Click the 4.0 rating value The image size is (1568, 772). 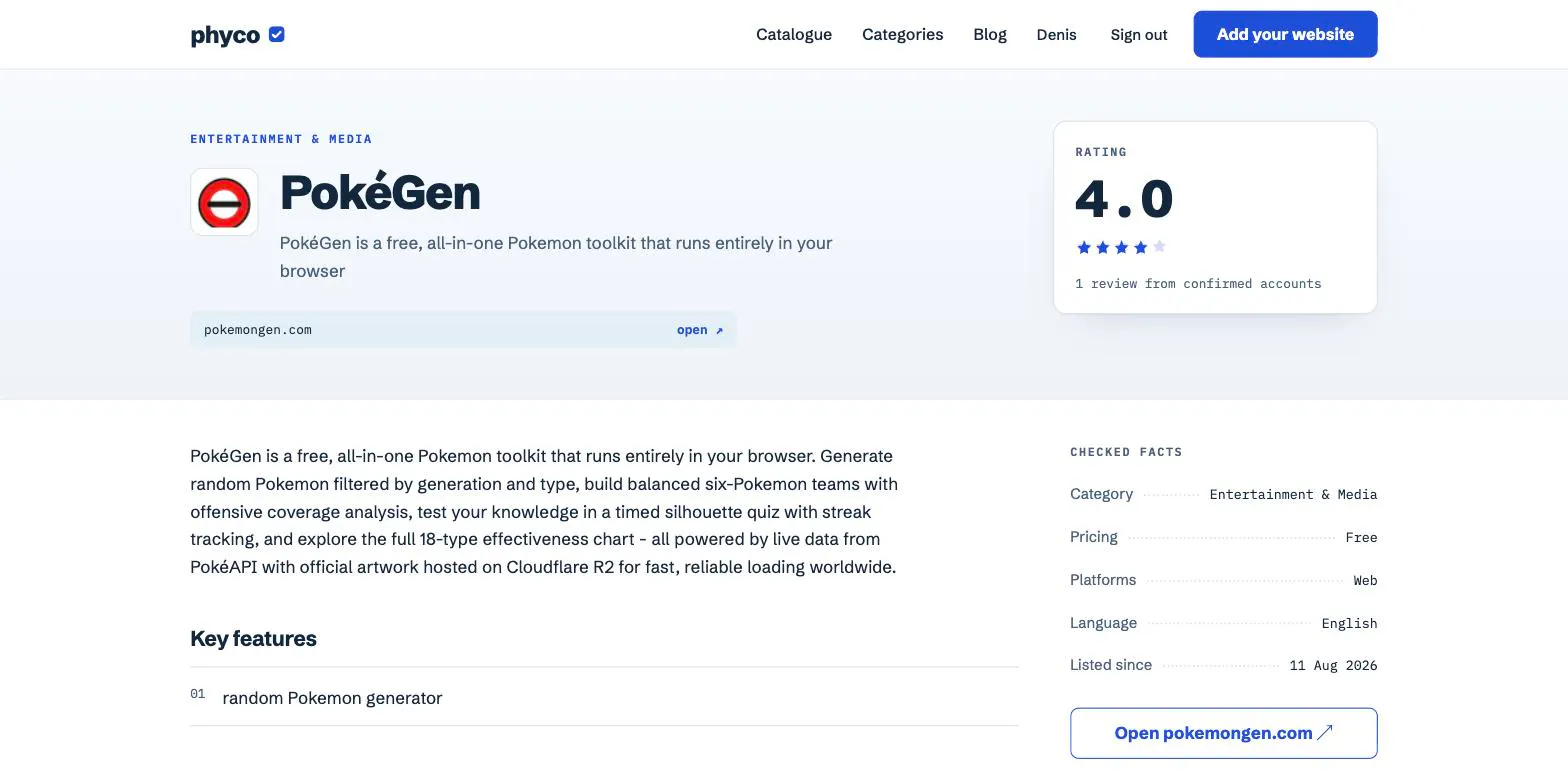point(1124,199)
